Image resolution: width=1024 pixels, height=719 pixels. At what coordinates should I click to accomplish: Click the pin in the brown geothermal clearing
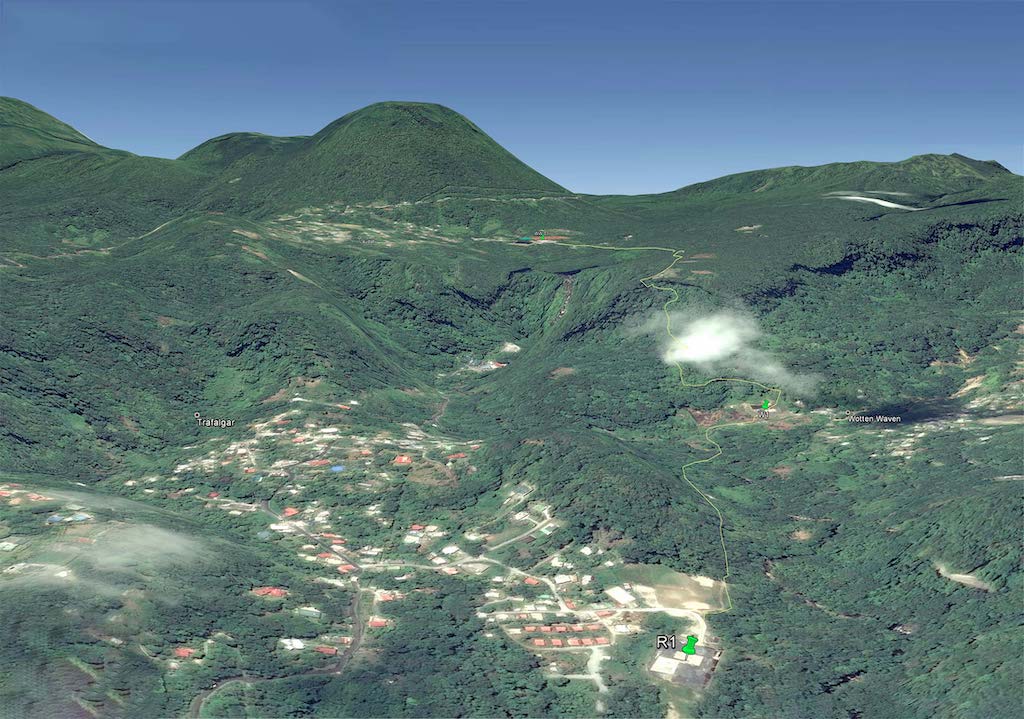766,403
